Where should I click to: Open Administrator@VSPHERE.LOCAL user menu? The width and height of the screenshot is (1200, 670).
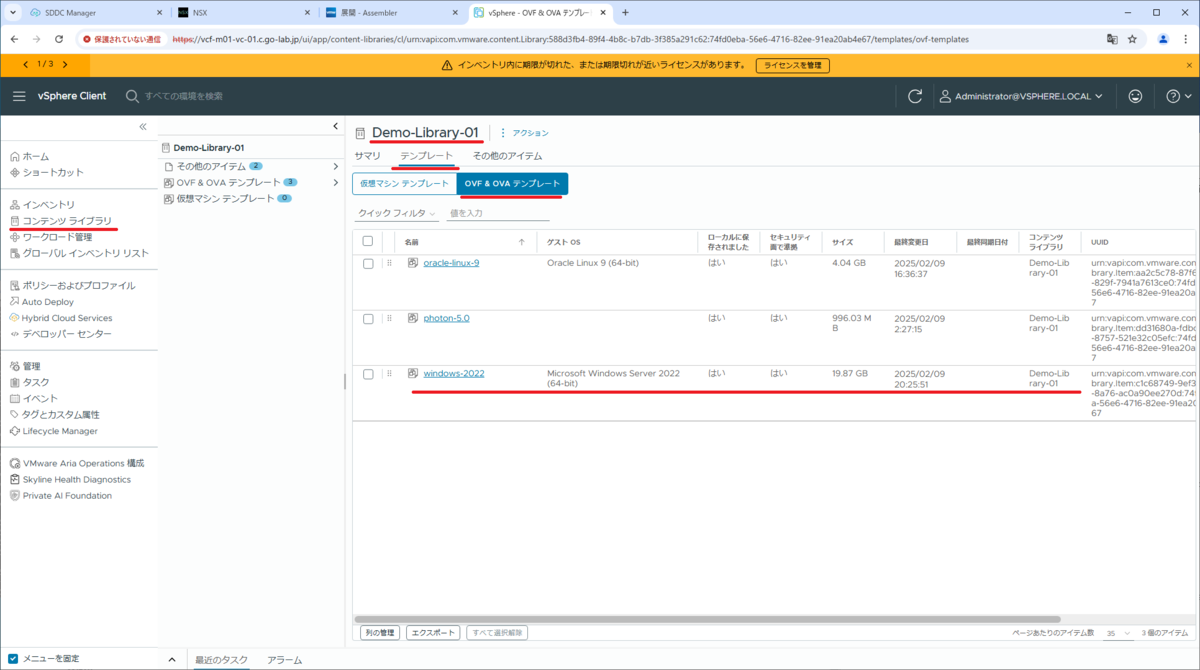tap(1021, 96)
